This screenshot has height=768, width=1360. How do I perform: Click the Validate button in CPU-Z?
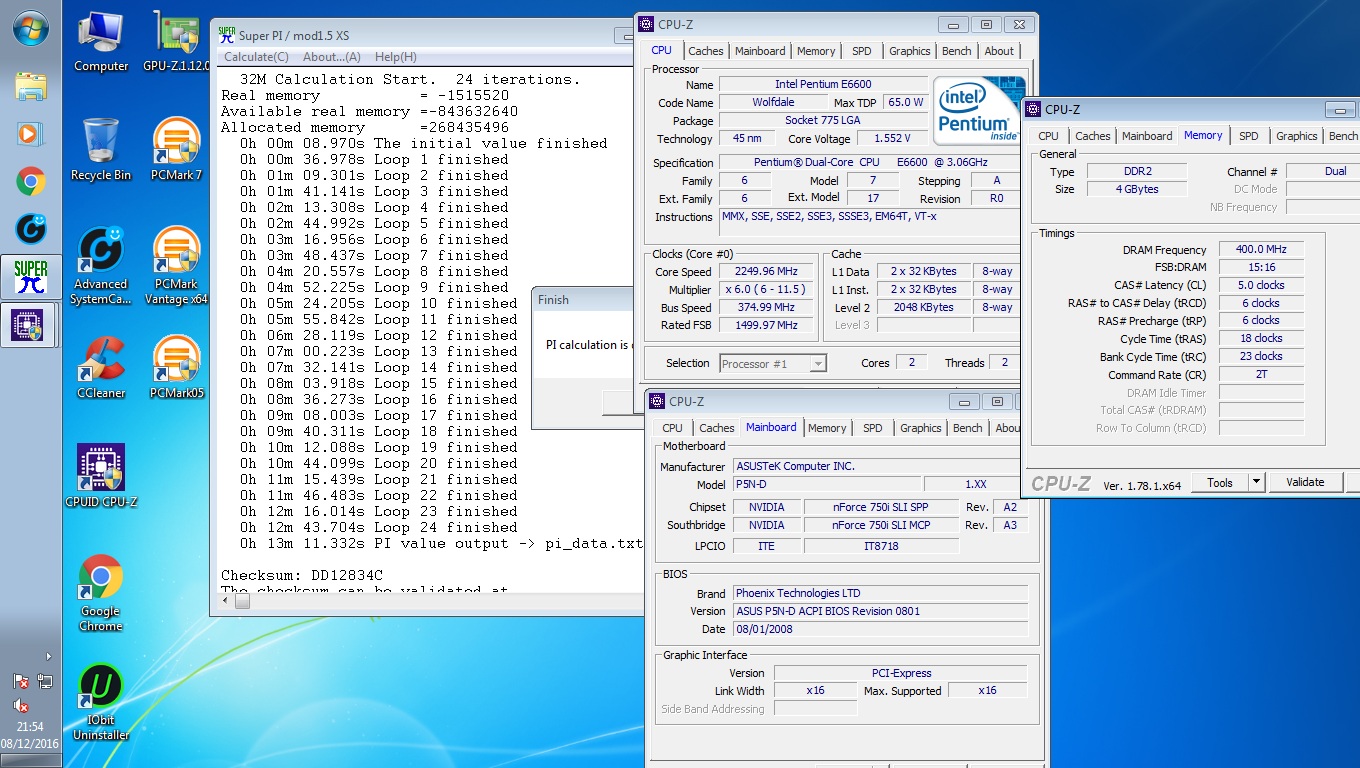(1305, 482)
